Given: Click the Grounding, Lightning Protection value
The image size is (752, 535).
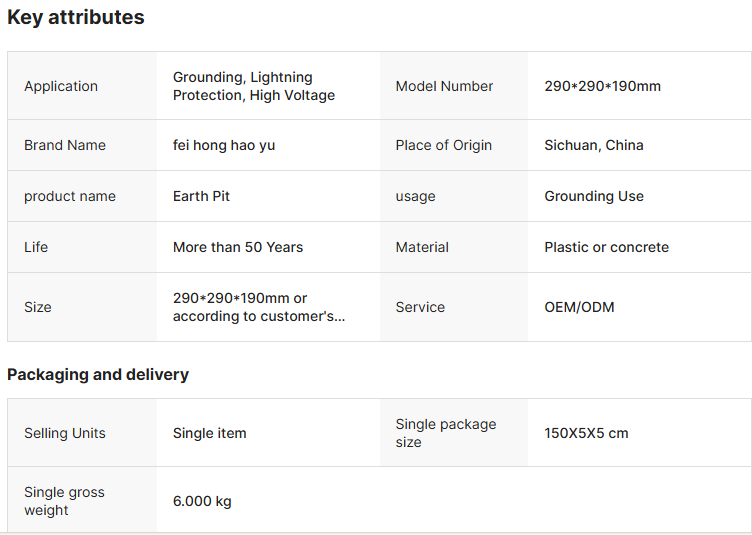Looking at the screenshot, I should pyautogui.click(x=254, y=86).
